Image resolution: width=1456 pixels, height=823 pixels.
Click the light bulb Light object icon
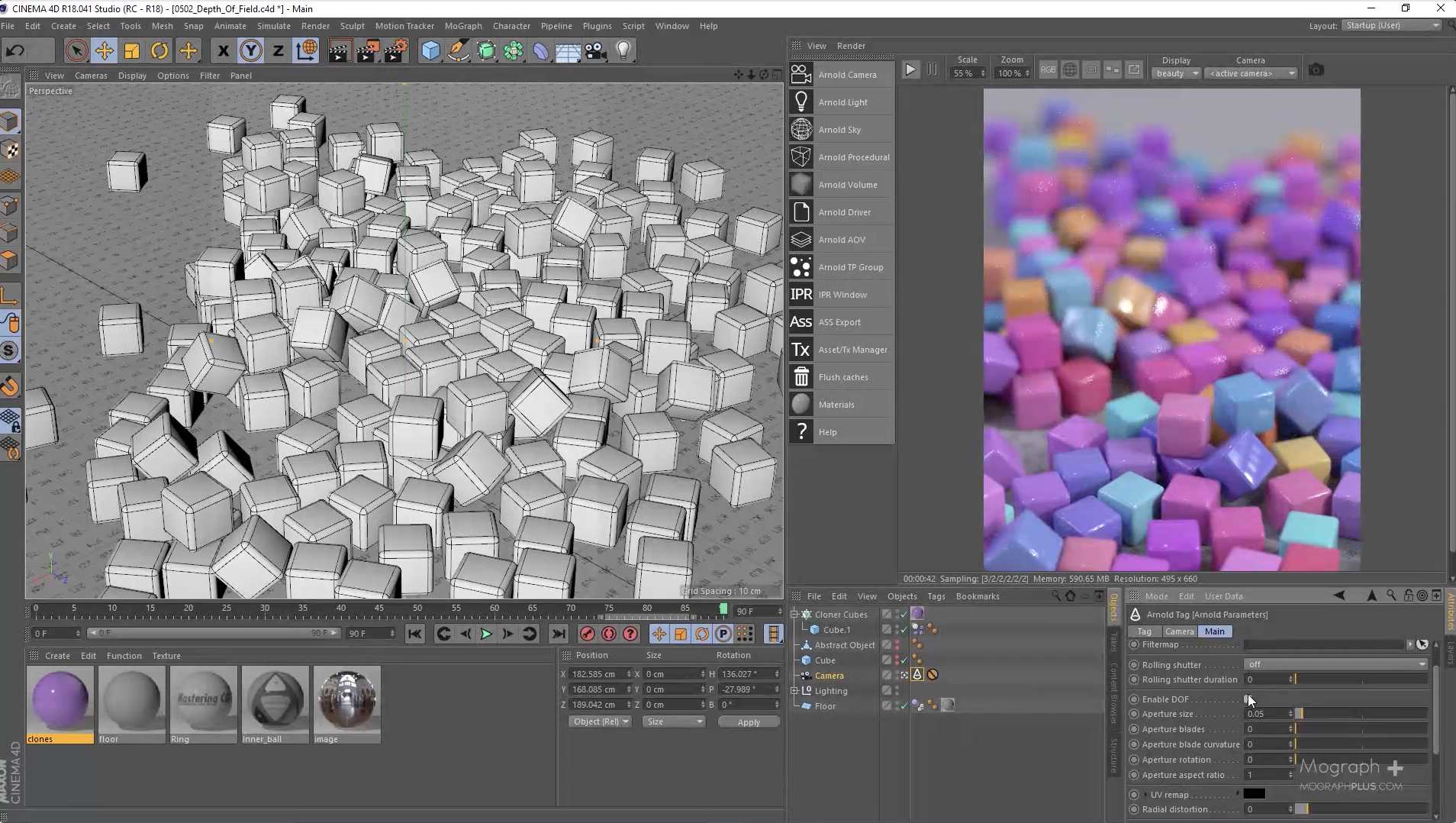tap(623, 51)
